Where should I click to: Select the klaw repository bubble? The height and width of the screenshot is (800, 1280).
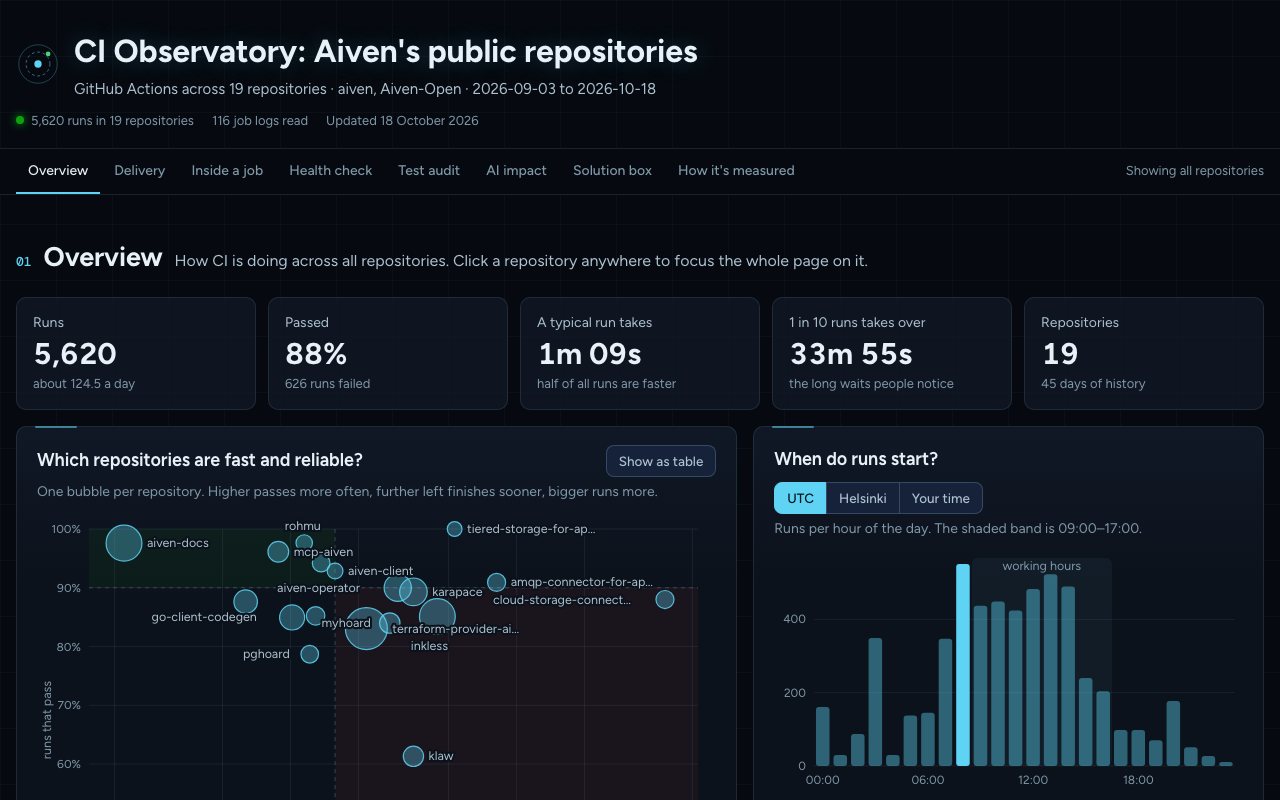pos(413,756)
